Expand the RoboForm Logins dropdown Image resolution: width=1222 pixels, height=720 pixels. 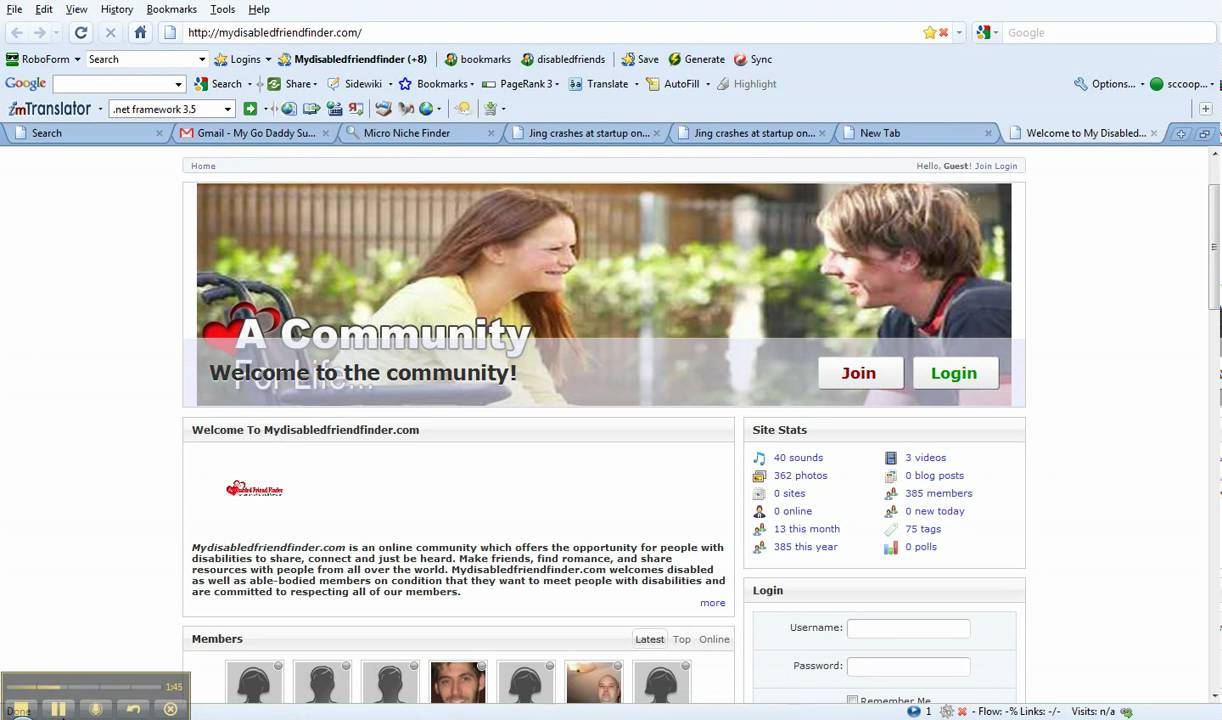pos(267,59)
